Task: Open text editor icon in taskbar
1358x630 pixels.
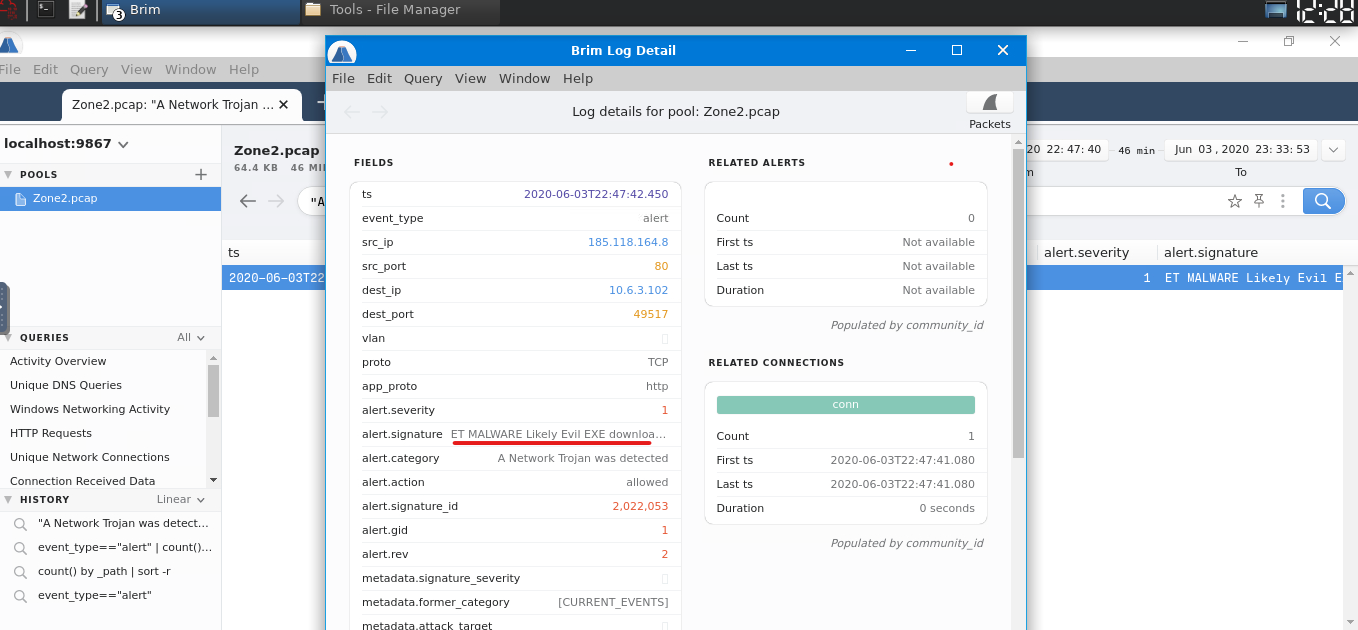Action: (x=77, y=10)
